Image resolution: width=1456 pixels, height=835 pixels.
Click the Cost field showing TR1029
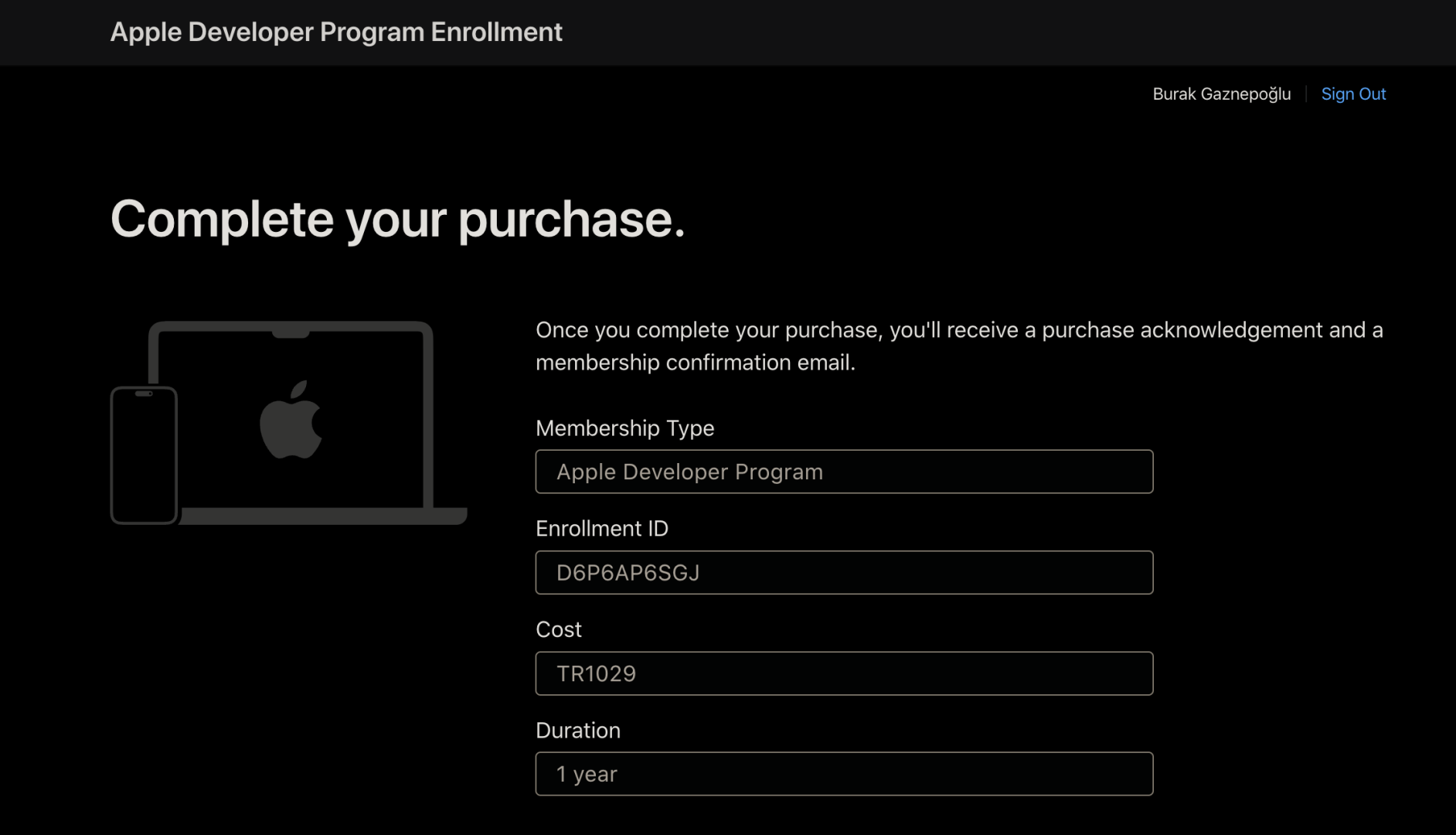[x=844, y=673]
